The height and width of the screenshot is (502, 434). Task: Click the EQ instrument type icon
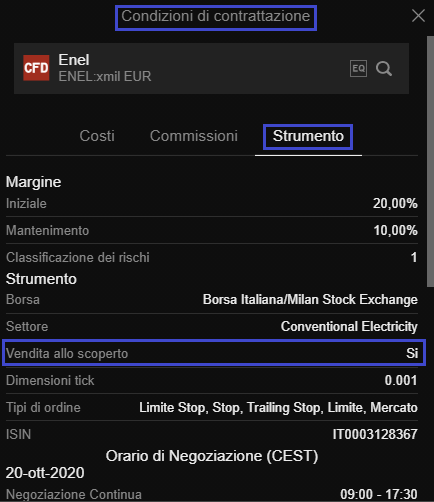coord(358,69)
